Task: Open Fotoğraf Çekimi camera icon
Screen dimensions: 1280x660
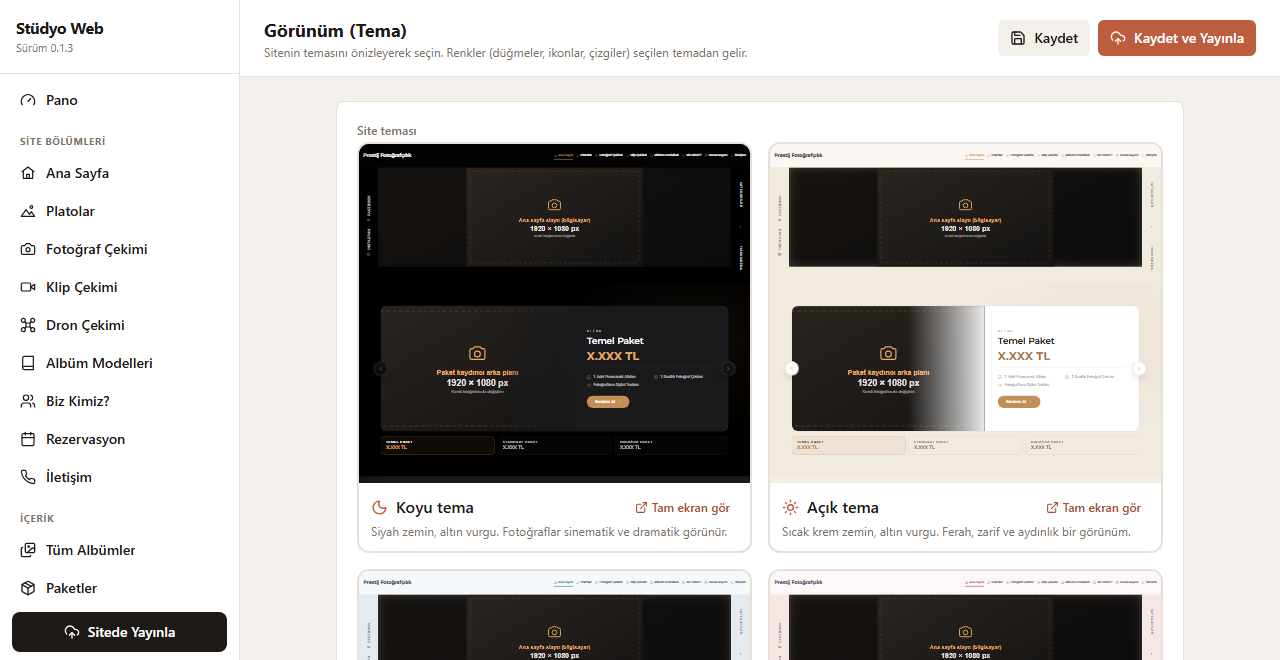Action: (28, 249)
